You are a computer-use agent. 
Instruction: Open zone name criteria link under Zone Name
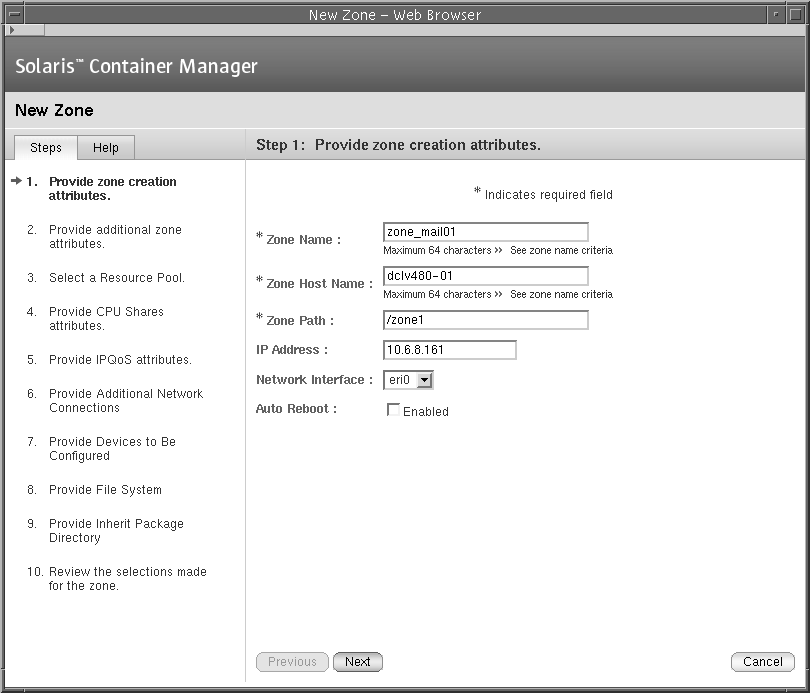(x=562, y=250)
